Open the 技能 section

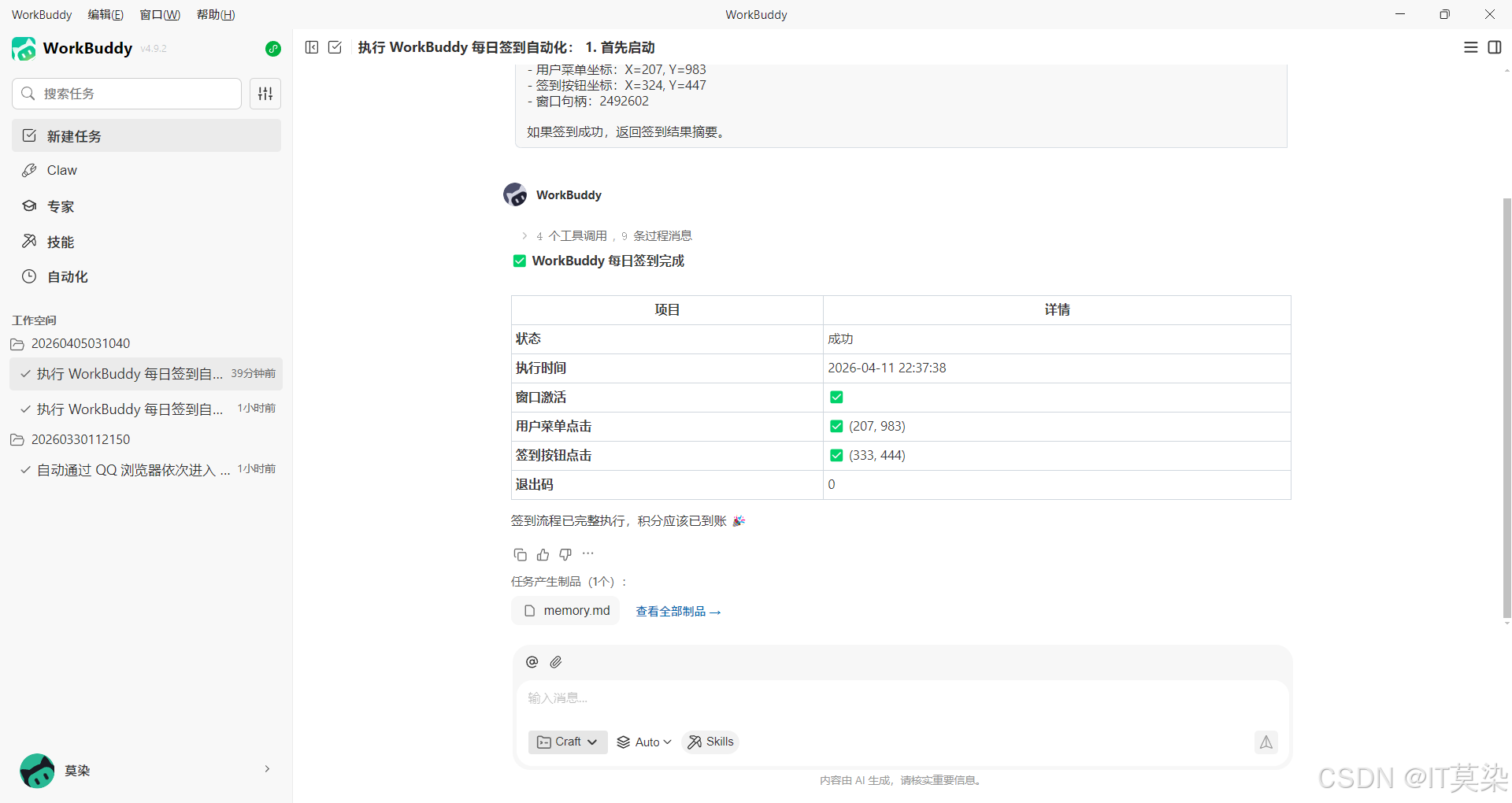pyautogui.click(x=146, y=242)
